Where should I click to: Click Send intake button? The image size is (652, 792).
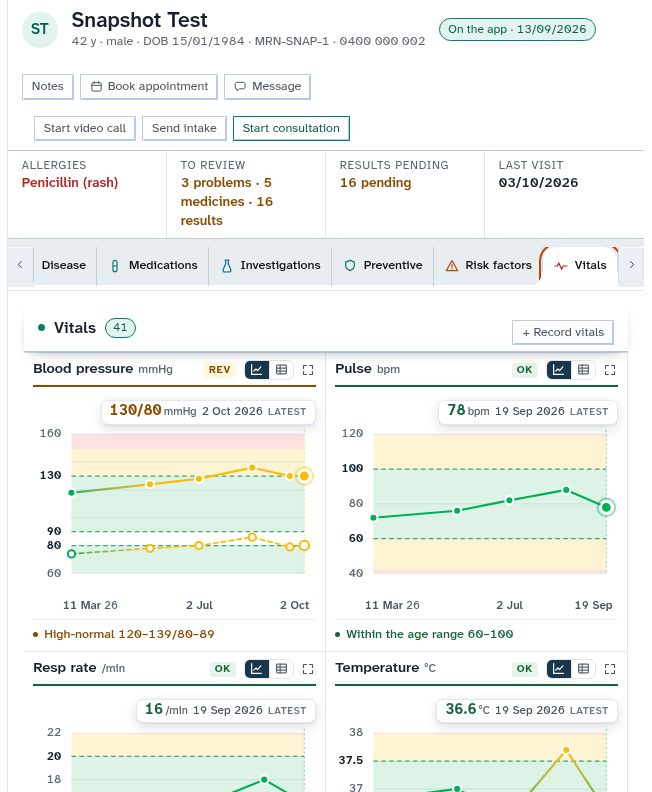coord(184,128)
